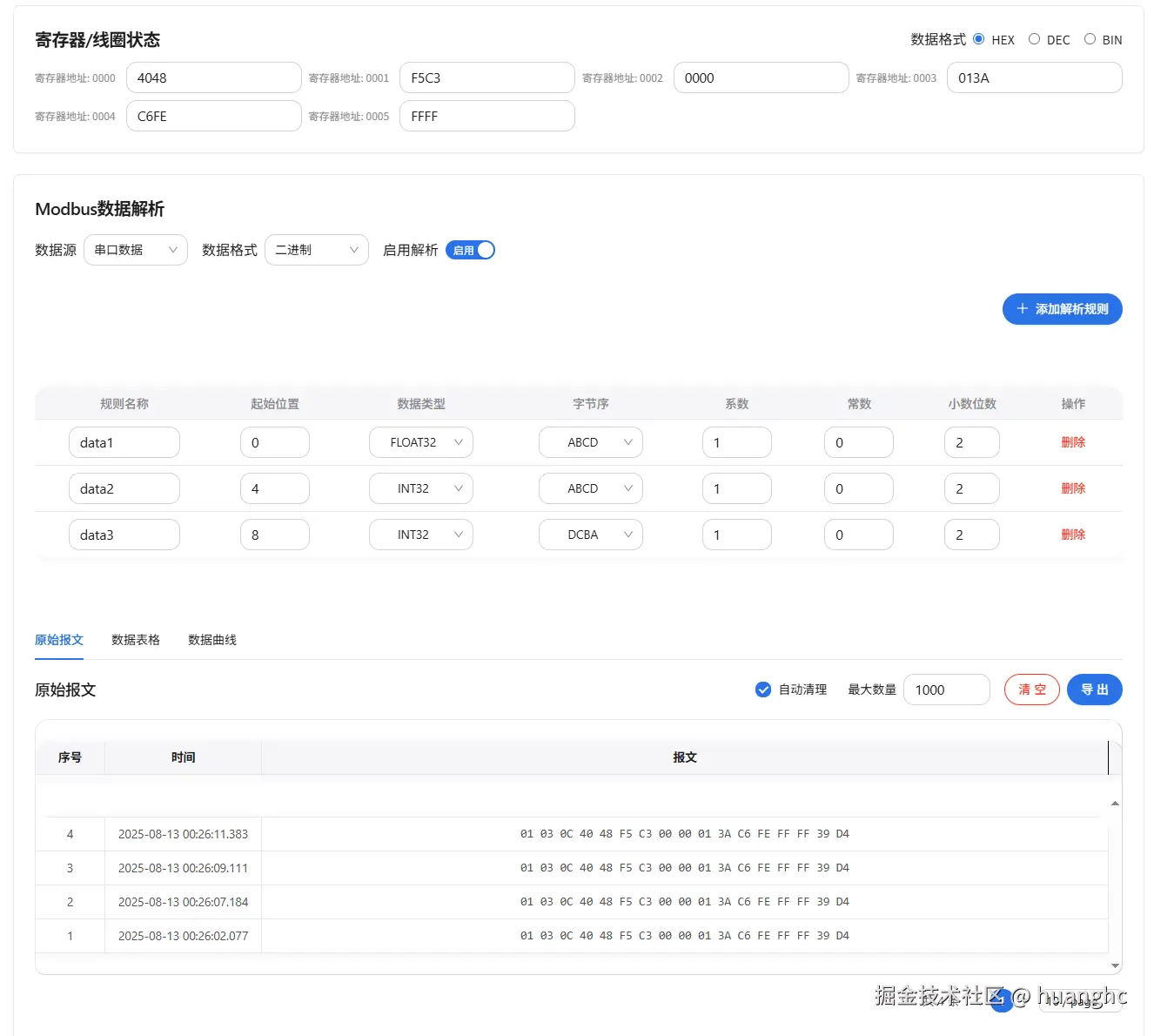Click the 最大数量 field showing 1000

(x=947, y=690)
